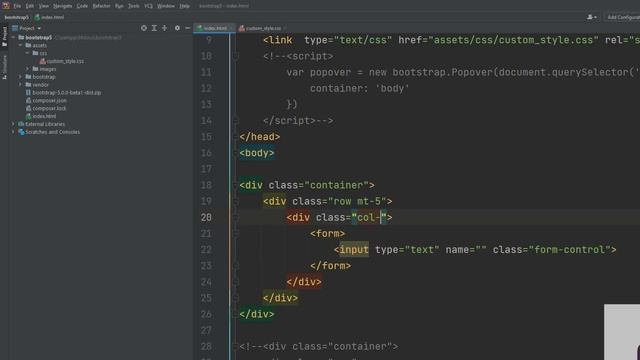
Task: Expand the bootstrap folder
Action: coord(20,77)
